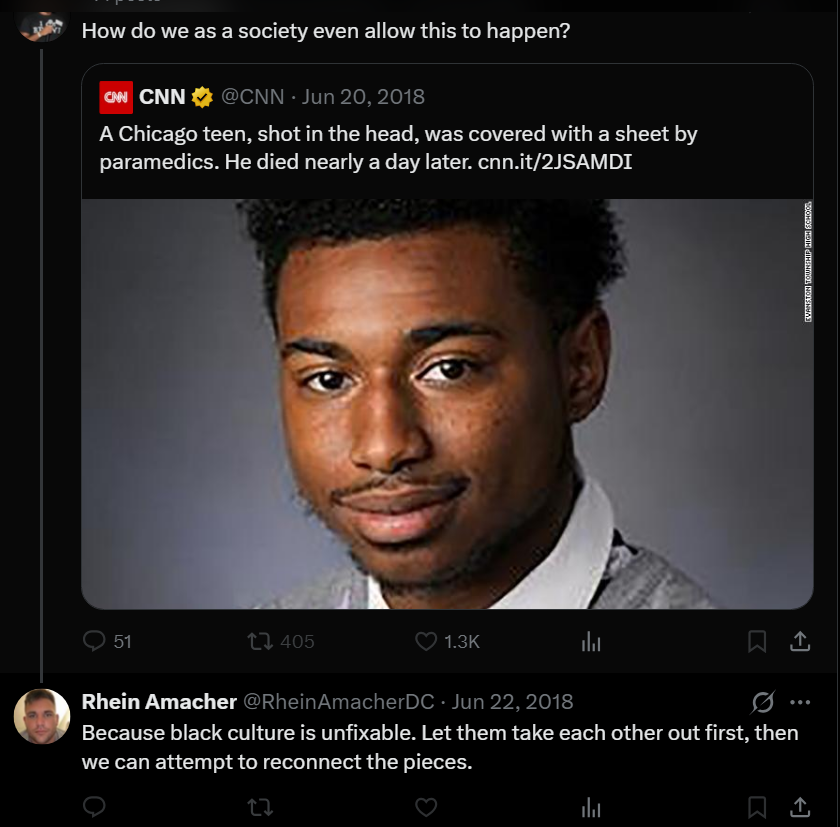840x827 pixels.
Task: Bookmark Rhein Amacher's reply
Action: (x=757, y=807)
